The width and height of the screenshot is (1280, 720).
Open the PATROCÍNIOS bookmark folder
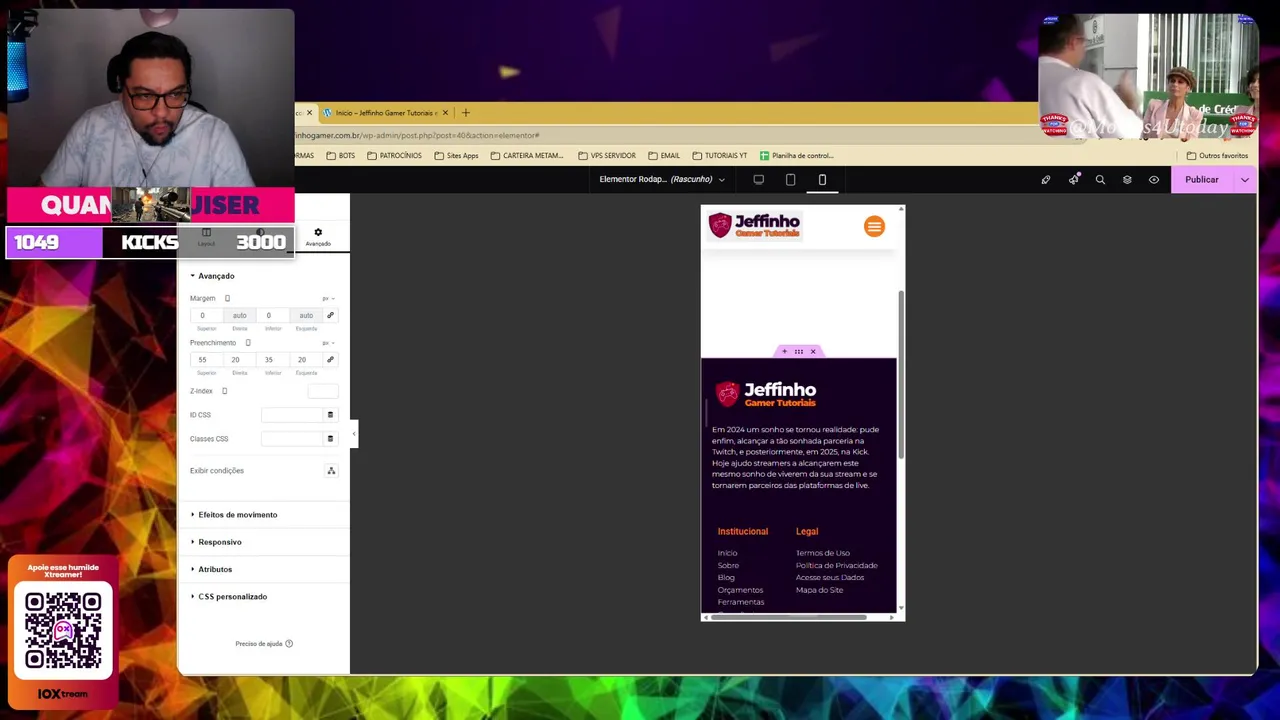coord(394,156)
